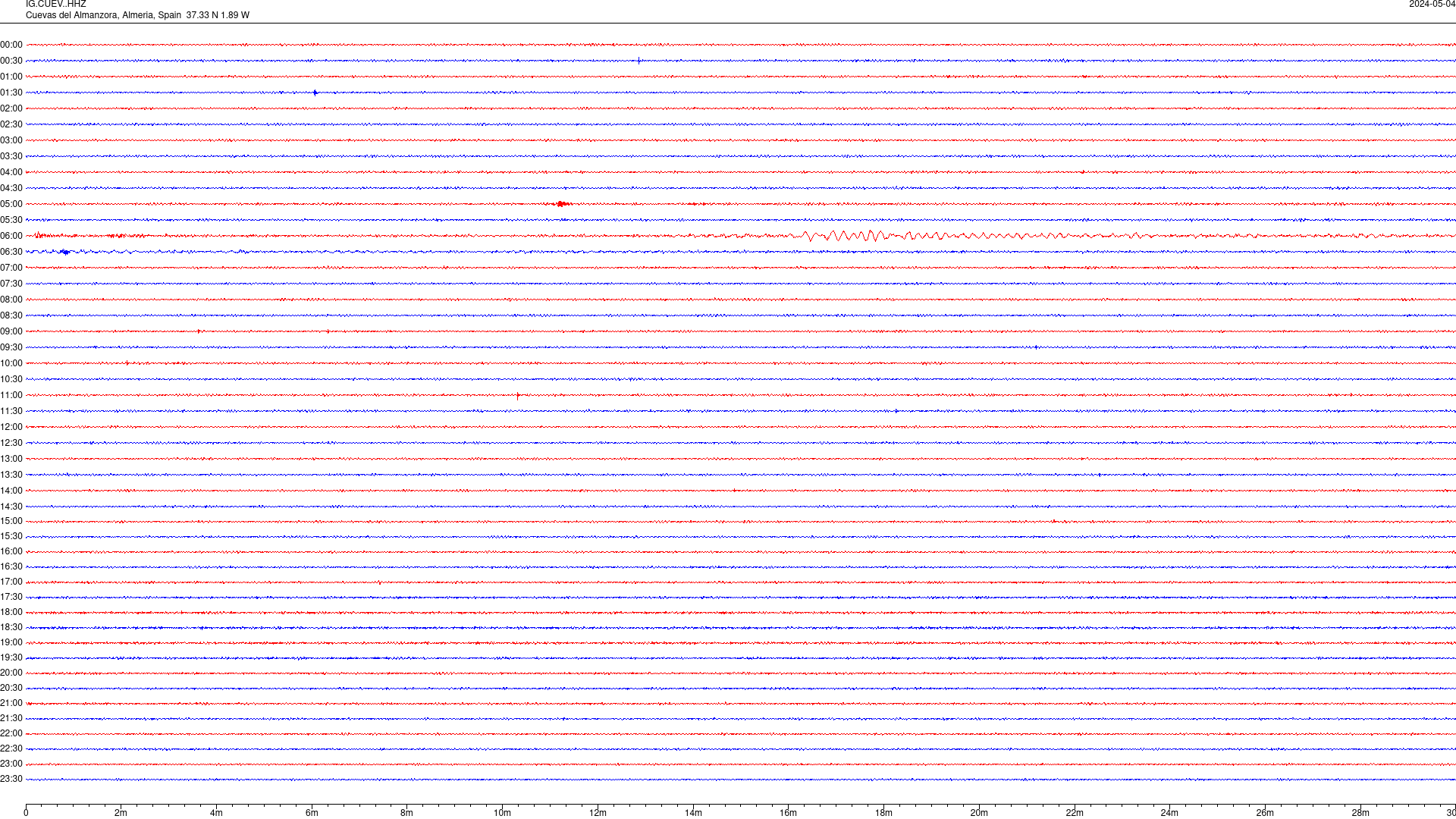Click the 15:00 time row label

(x=11, y=521)
